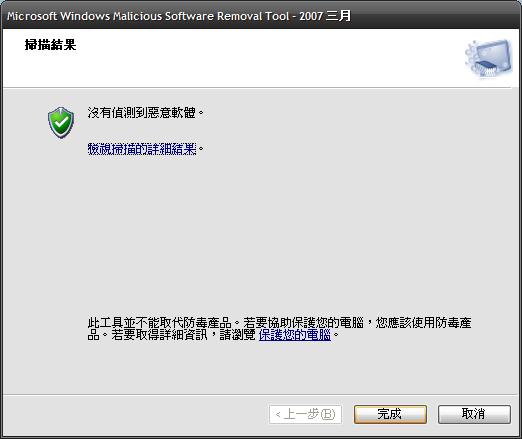This screenshot has height=439, width=522.
Task: Click the 掃描結果 heading text
Action: coord(50,45)
